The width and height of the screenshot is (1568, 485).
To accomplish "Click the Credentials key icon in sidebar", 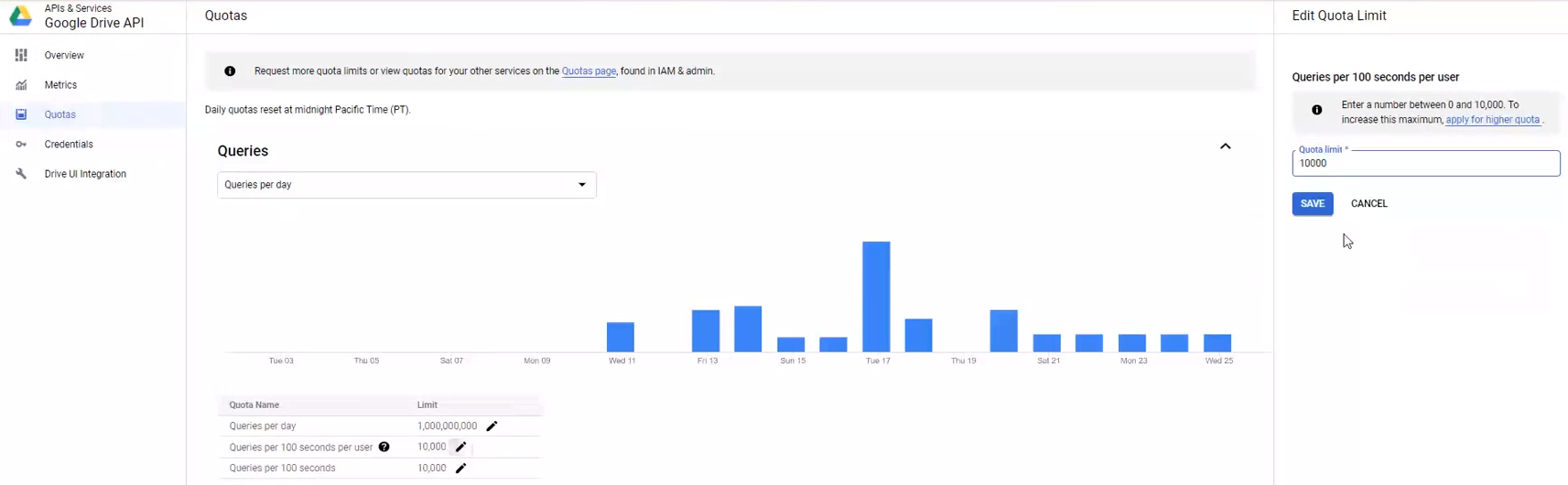I will click(x=21, y=145).
